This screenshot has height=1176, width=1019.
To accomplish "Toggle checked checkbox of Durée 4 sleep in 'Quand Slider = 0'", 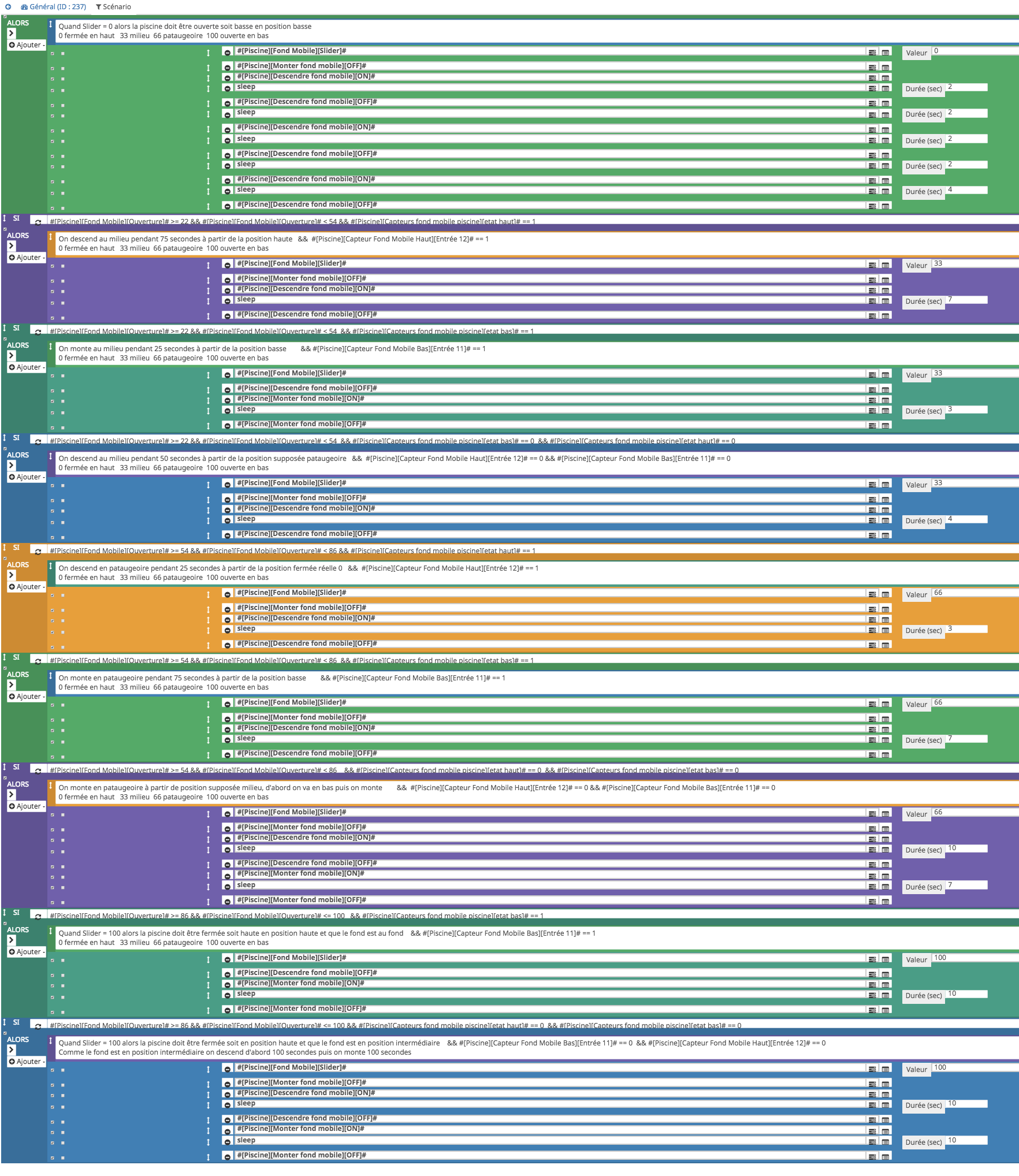I will coord(52,193).
